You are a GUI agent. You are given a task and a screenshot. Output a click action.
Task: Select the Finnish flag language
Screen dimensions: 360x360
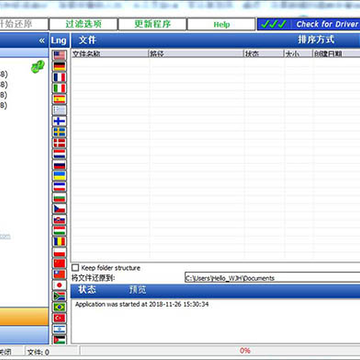point(60,121)
